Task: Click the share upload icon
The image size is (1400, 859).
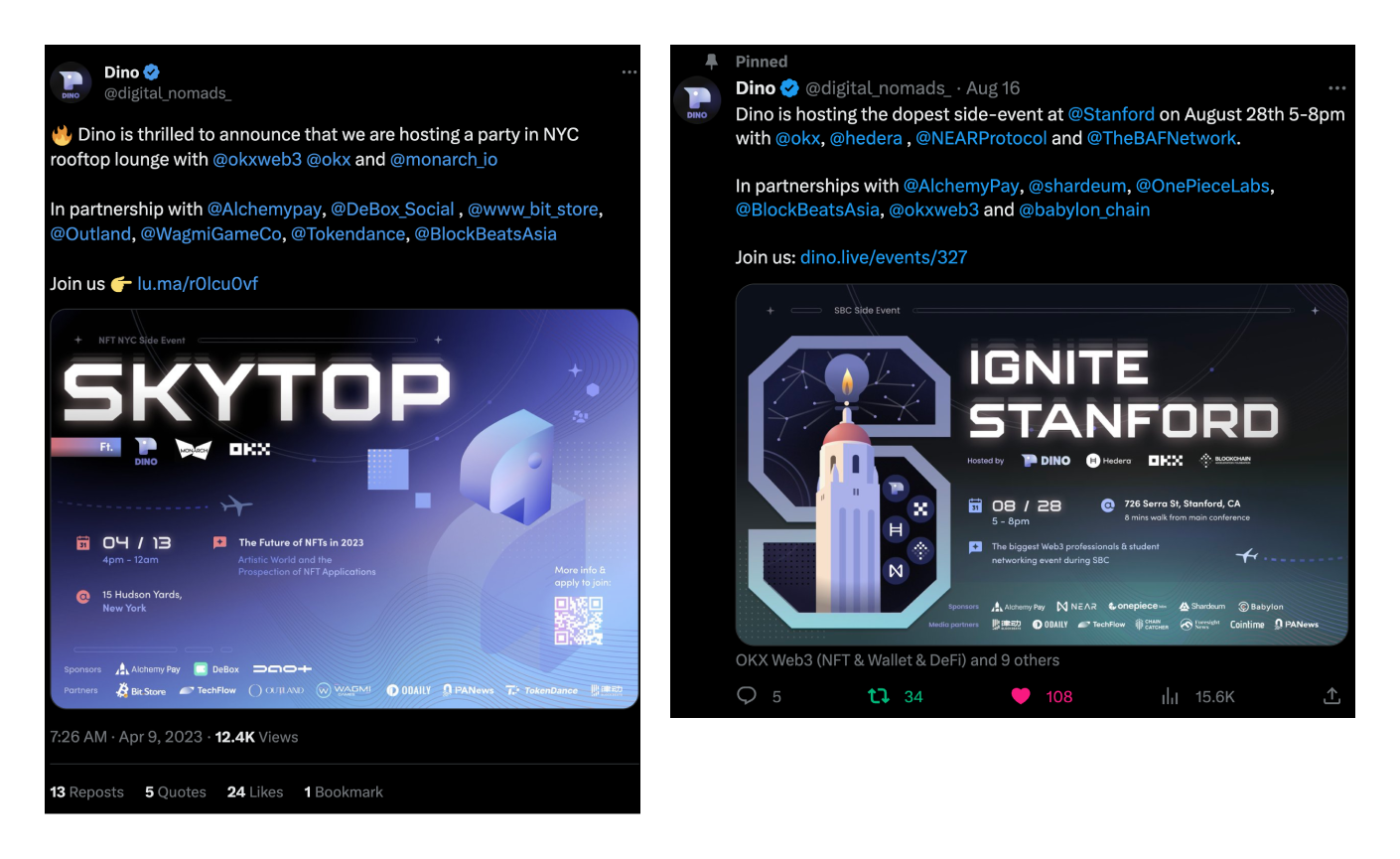Action: (1331, 696)
